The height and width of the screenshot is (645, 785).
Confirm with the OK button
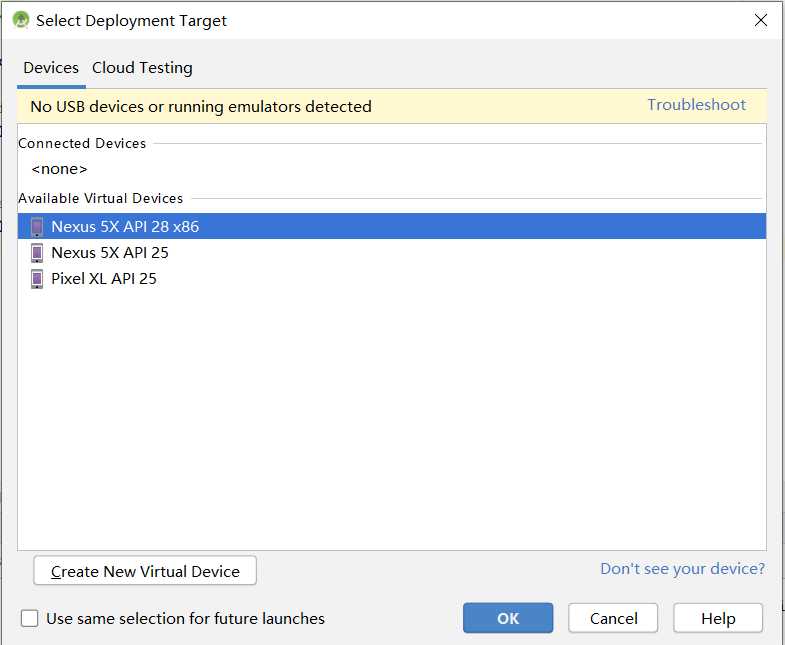coord(508,618)
